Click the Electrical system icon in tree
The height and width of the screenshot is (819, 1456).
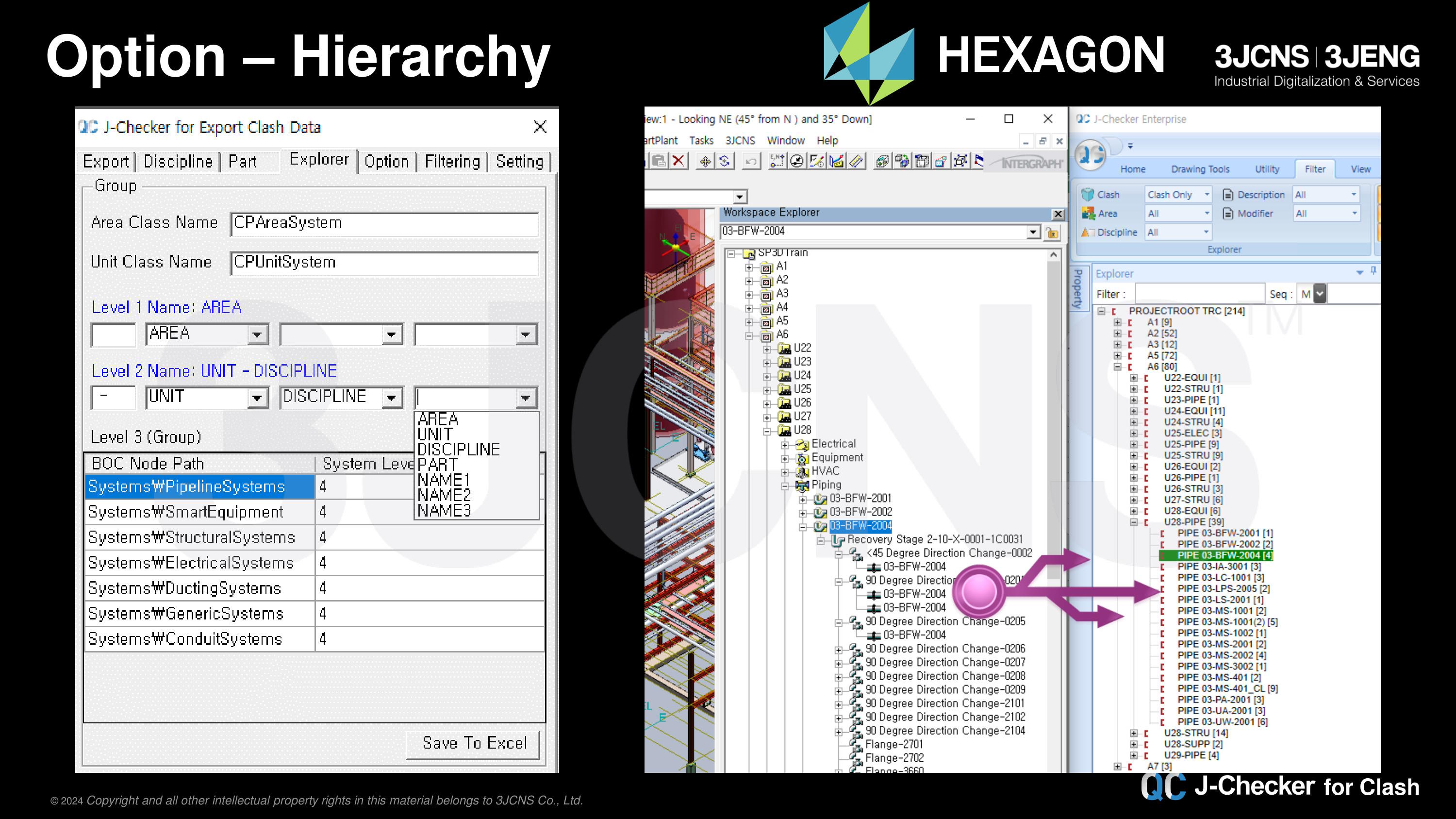802,444
